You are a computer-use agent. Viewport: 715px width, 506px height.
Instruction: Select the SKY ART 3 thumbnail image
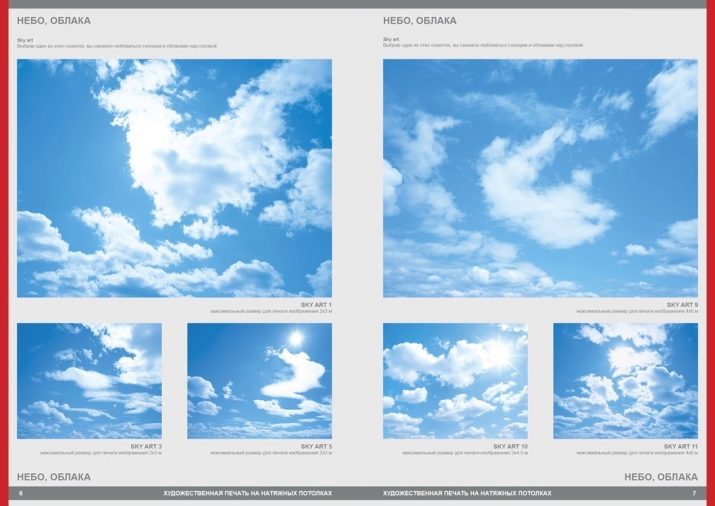coord(89,380)
